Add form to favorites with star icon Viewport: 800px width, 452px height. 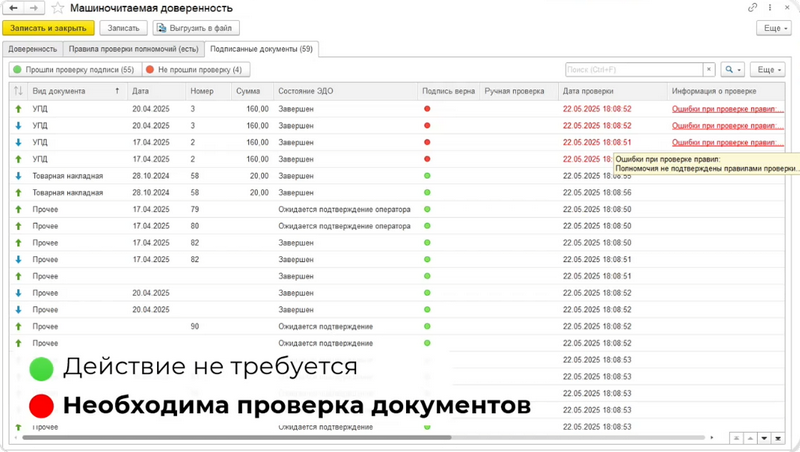pos(58,8)
